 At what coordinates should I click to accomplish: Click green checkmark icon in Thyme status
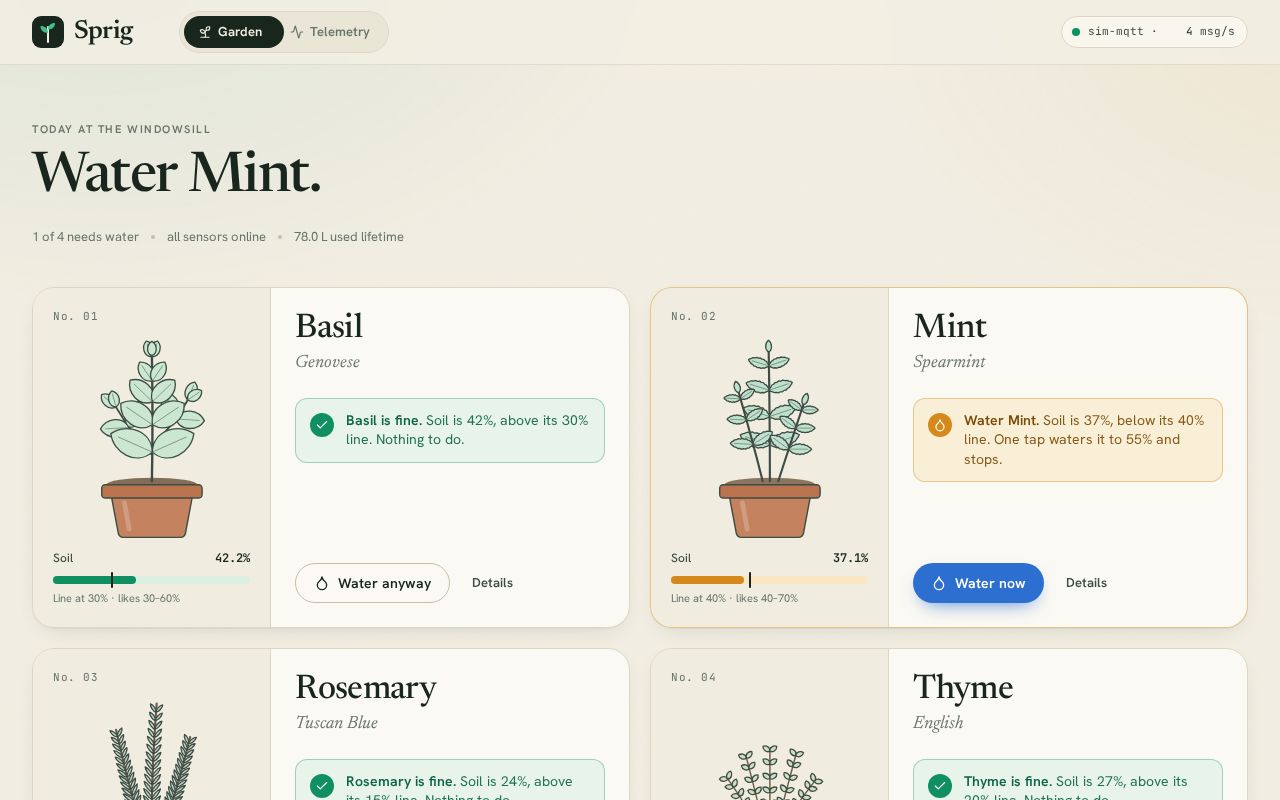[x=940, y=786]
